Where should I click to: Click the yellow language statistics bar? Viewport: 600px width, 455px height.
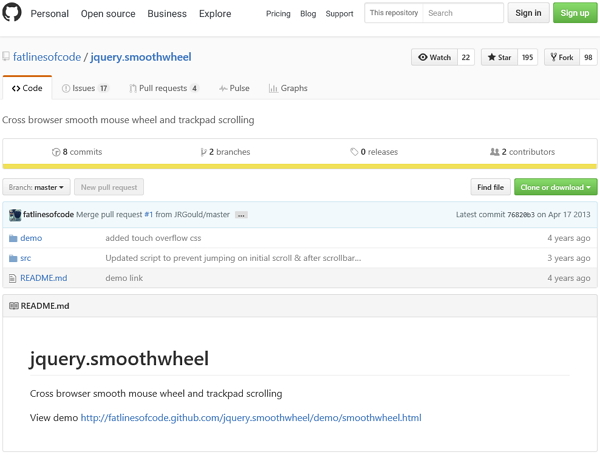(300, 166)
